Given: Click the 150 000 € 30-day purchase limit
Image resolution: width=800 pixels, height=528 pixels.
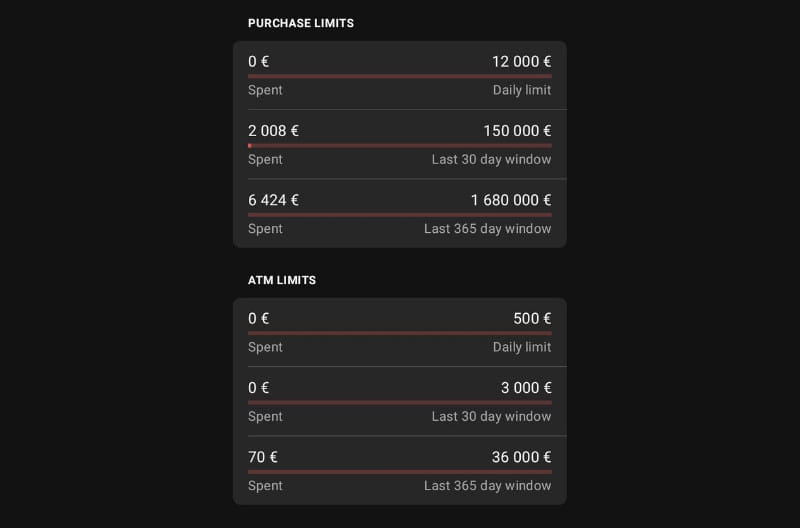Looking at the screenshot, I should pos(517,131).
